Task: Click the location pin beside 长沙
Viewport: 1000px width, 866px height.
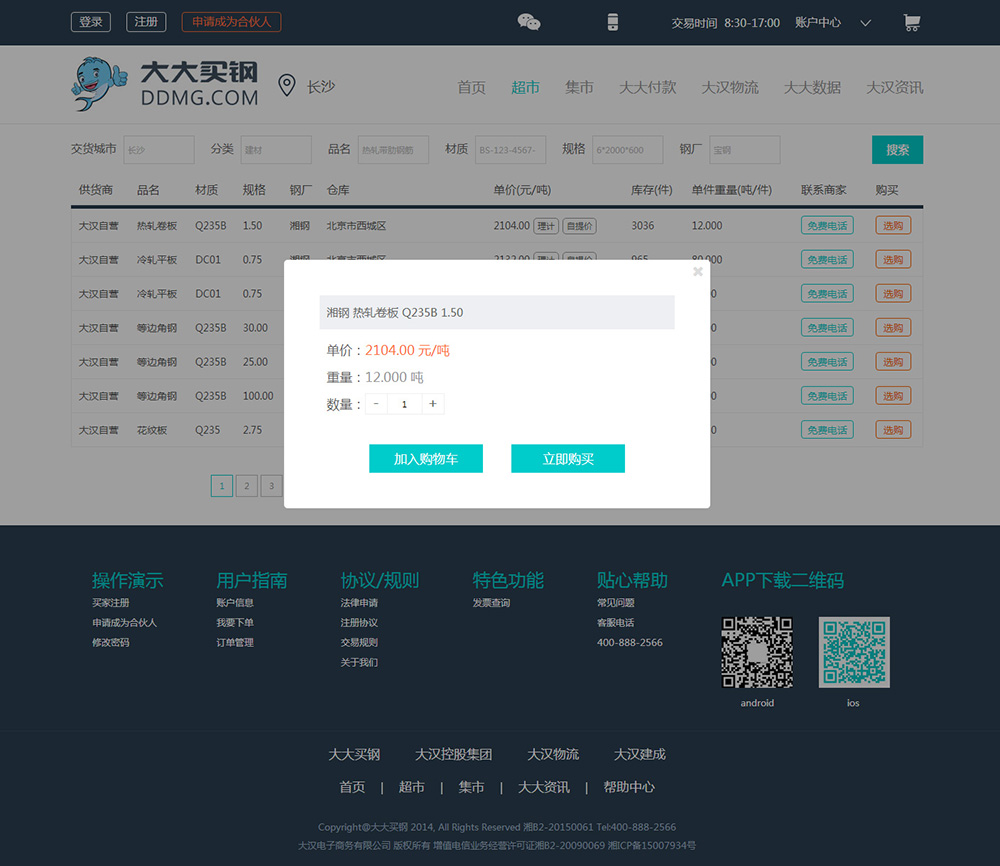Action: [x=287, y=85]
